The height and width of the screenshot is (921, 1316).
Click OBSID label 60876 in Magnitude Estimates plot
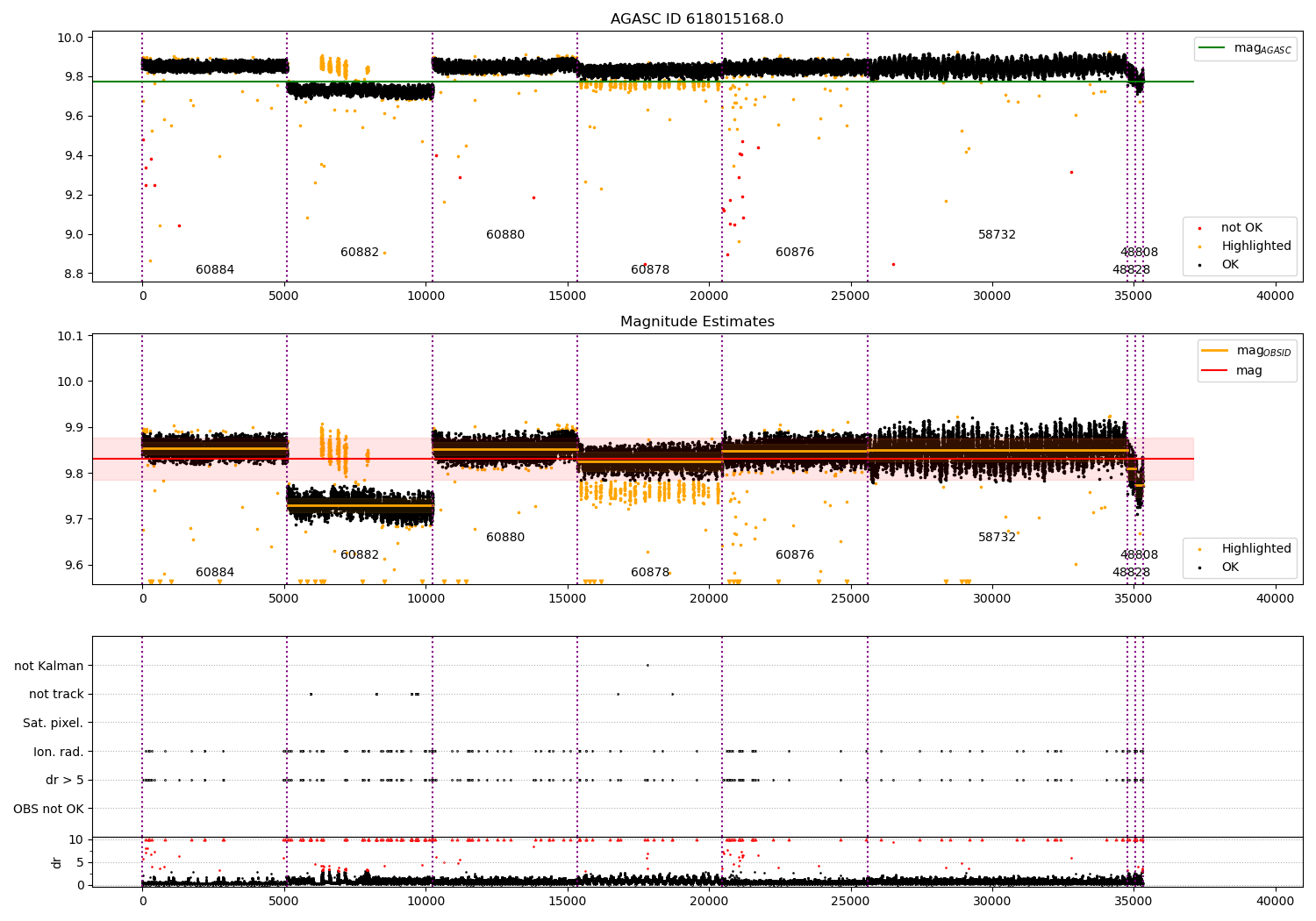pyautogui.click(x=795, y=555)
